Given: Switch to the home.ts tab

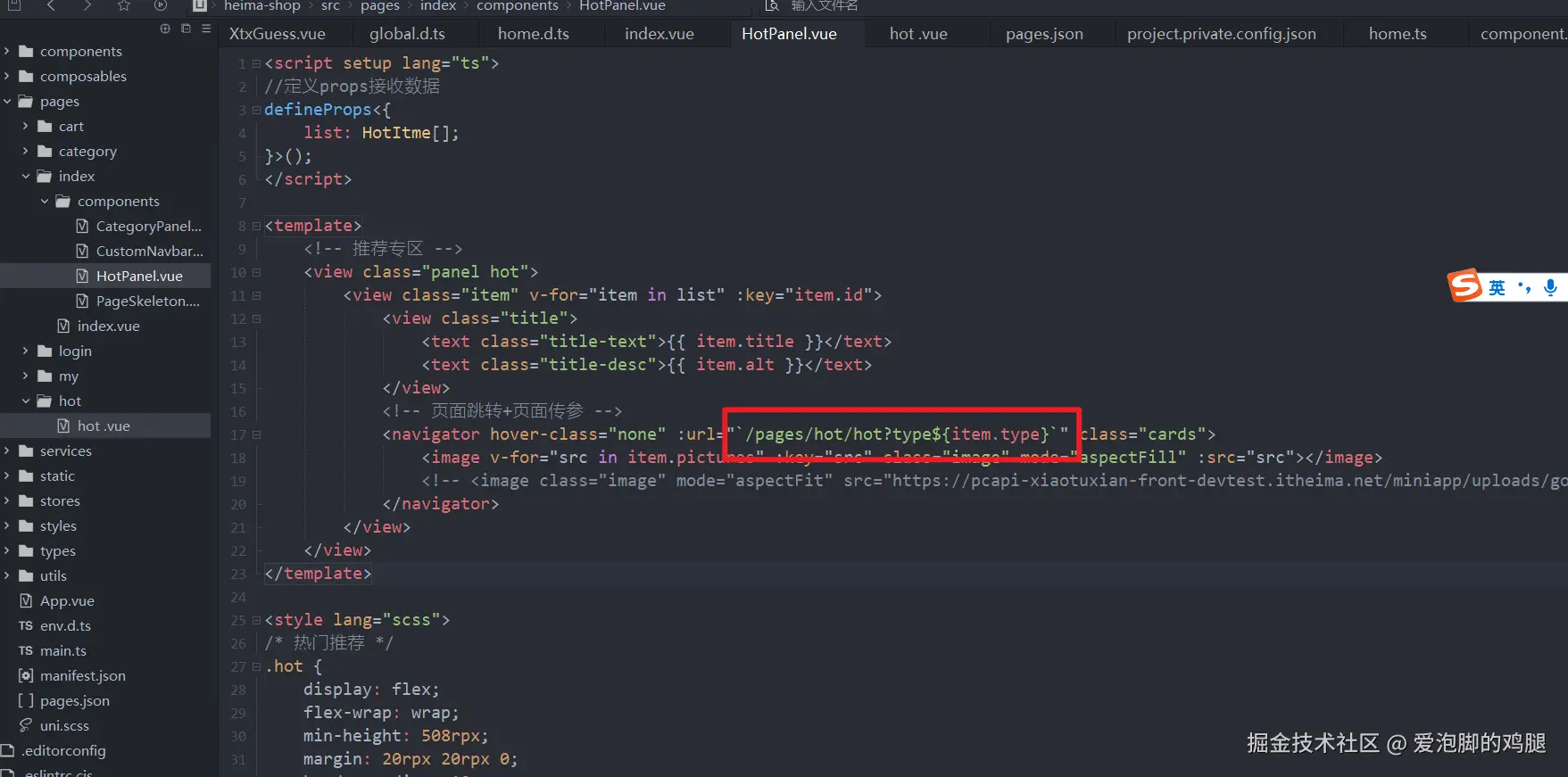Looking at the screenshot, I should [1398, 34].
